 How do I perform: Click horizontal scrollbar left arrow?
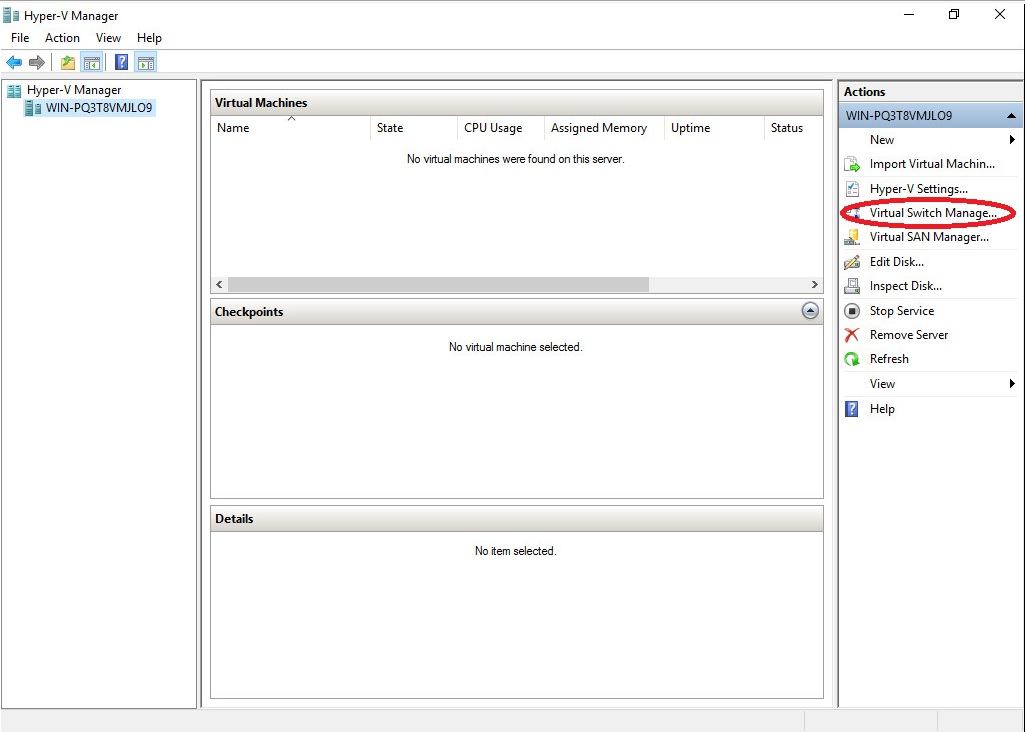tap(220, 284)
